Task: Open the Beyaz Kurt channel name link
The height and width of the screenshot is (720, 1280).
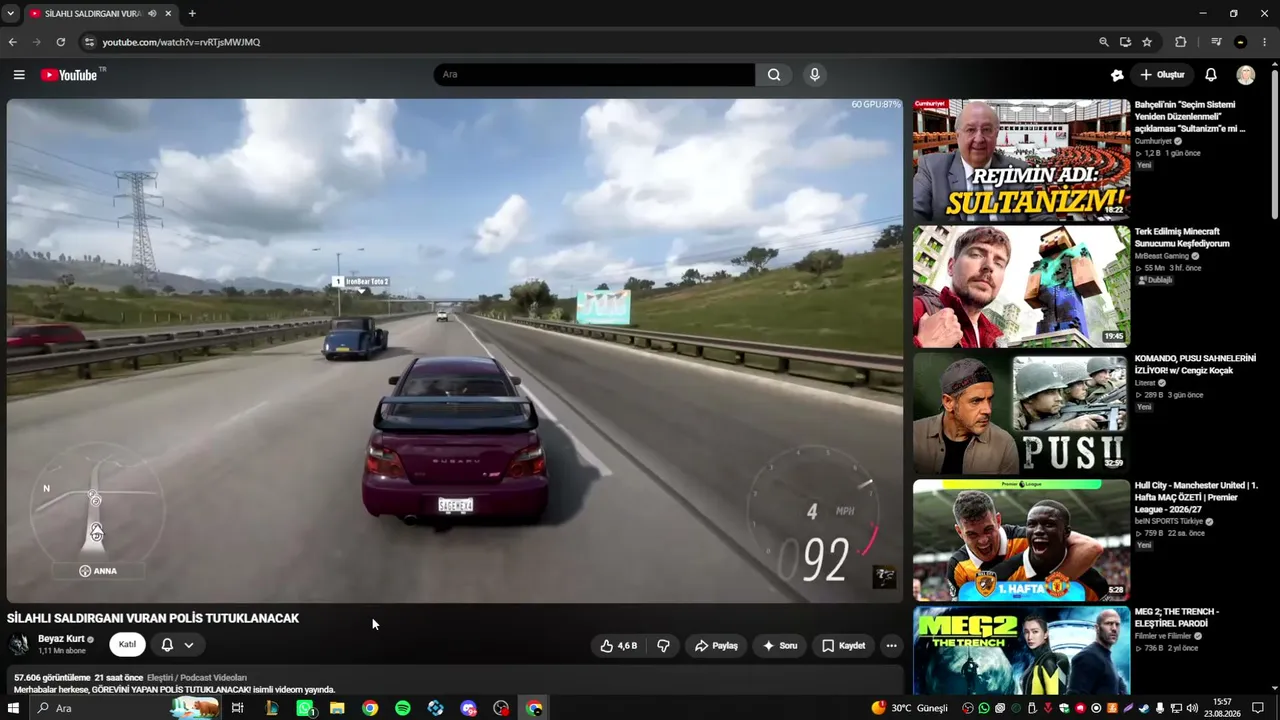Action: pyautogui.click(x=61, y=639)
